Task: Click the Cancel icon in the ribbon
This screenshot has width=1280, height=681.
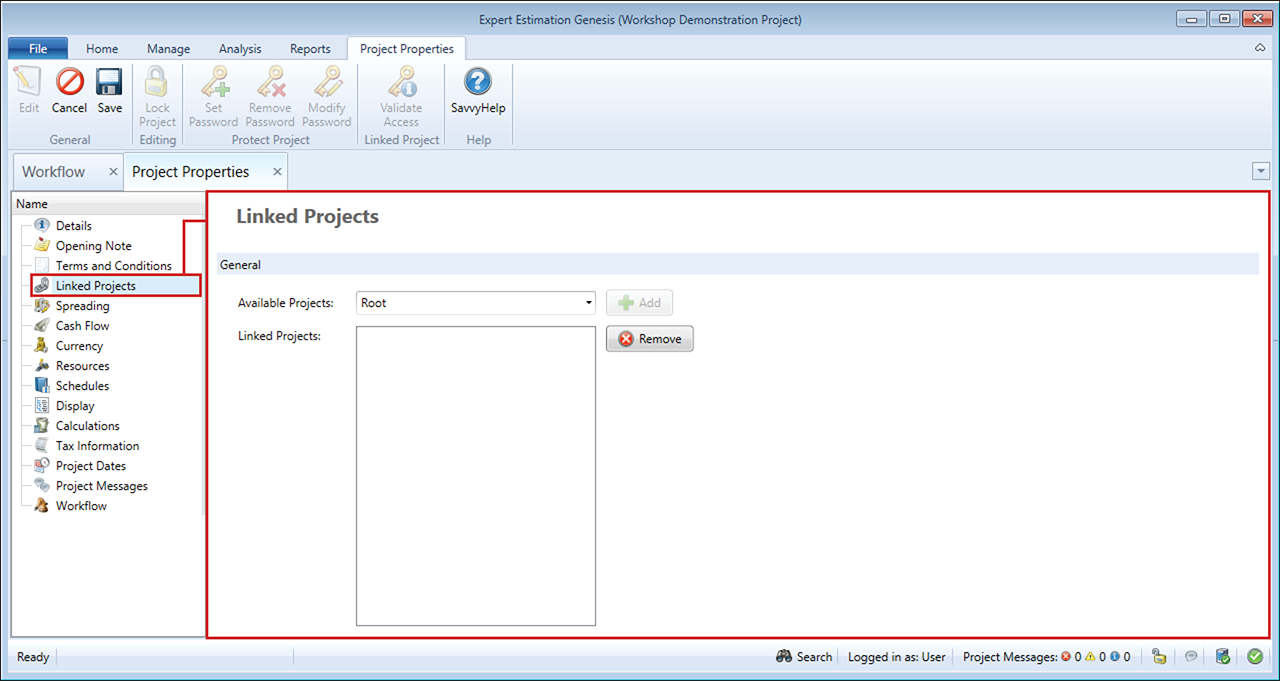Action: pyautogui.click(x=69, y=82)
